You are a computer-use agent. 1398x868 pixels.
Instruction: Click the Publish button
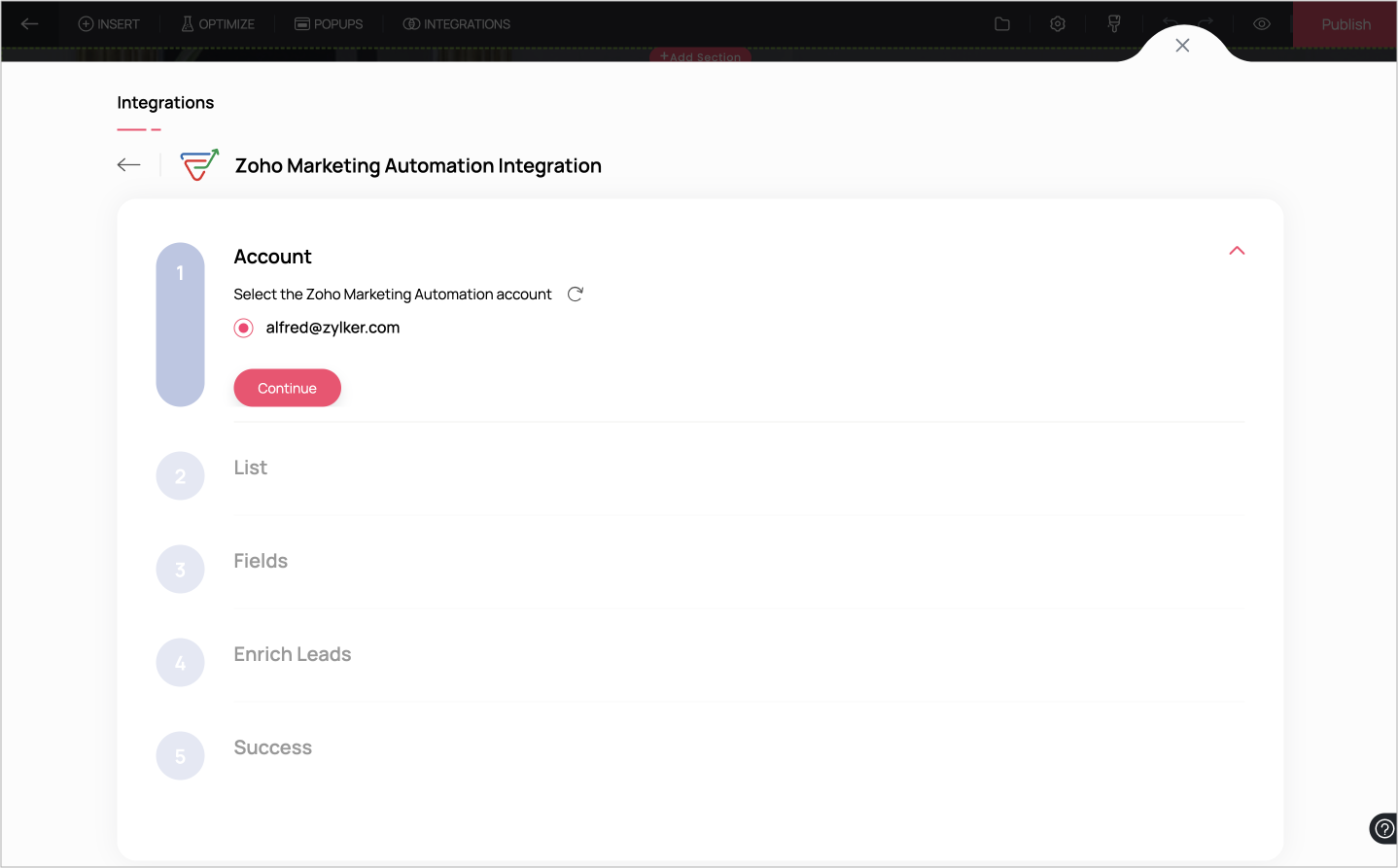tap(1346, 24)
